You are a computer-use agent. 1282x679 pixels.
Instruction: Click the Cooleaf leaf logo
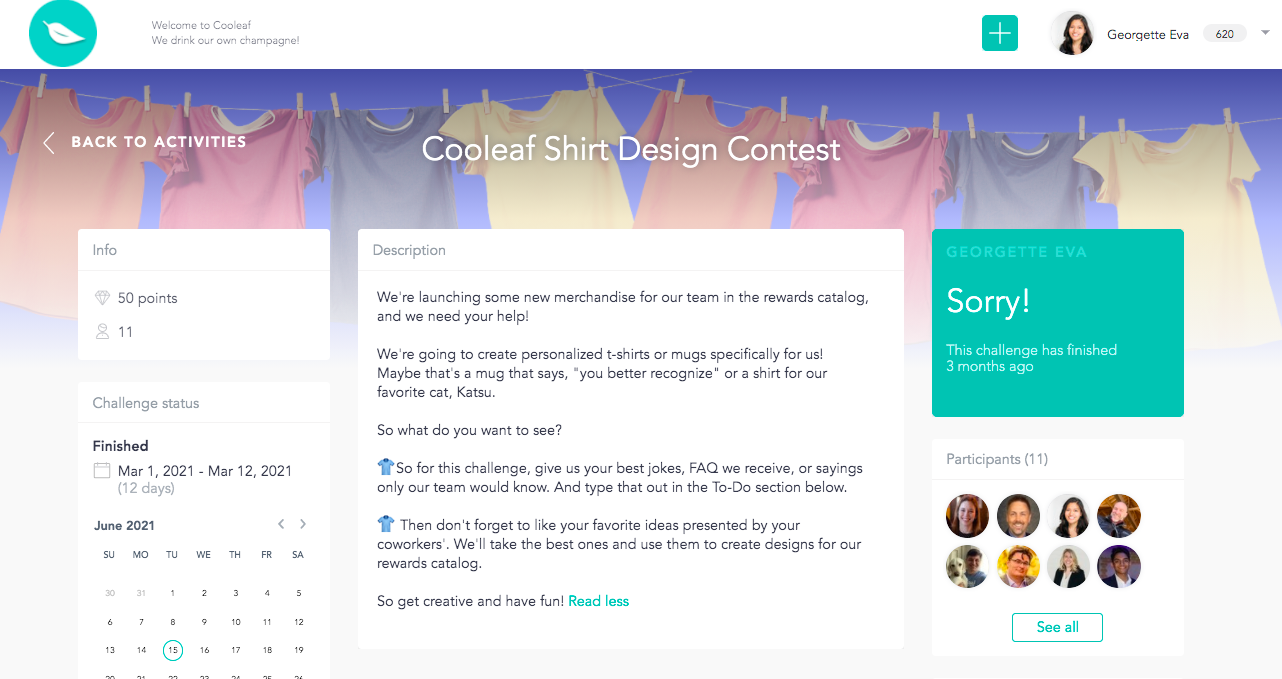point(63,34)
